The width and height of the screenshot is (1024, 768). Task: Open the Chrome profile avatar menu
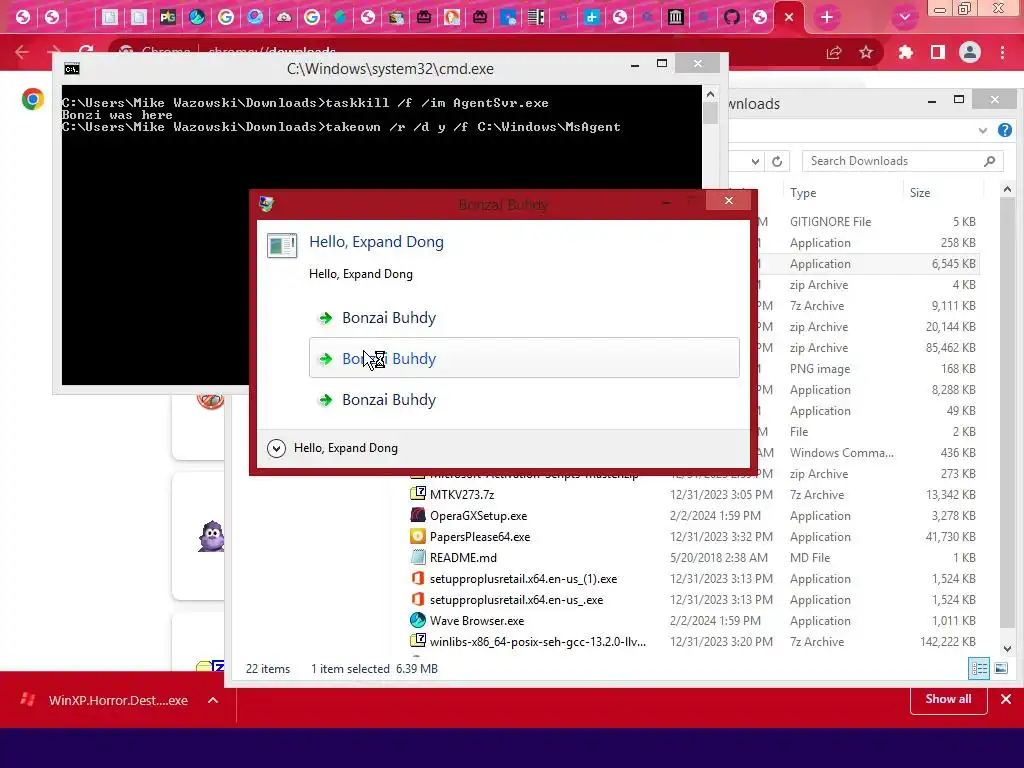click(970, 52)
